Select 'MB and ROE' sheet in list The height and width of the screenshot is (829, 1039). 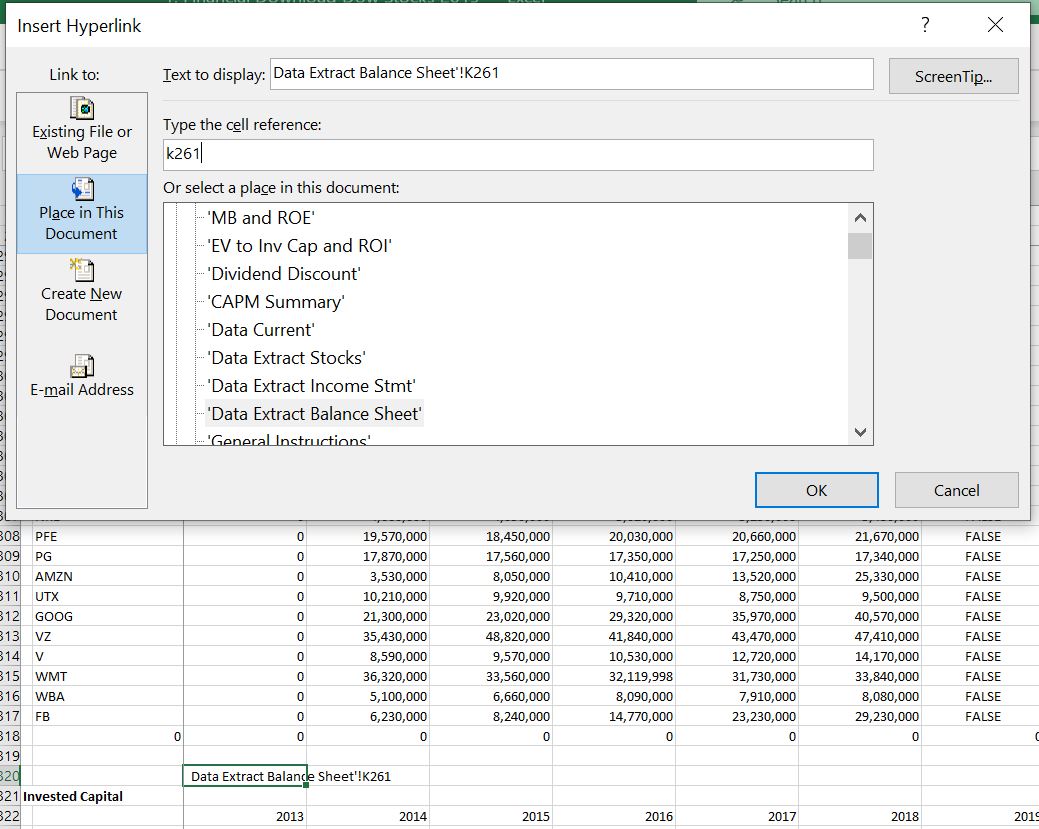(x=261, y=218)
